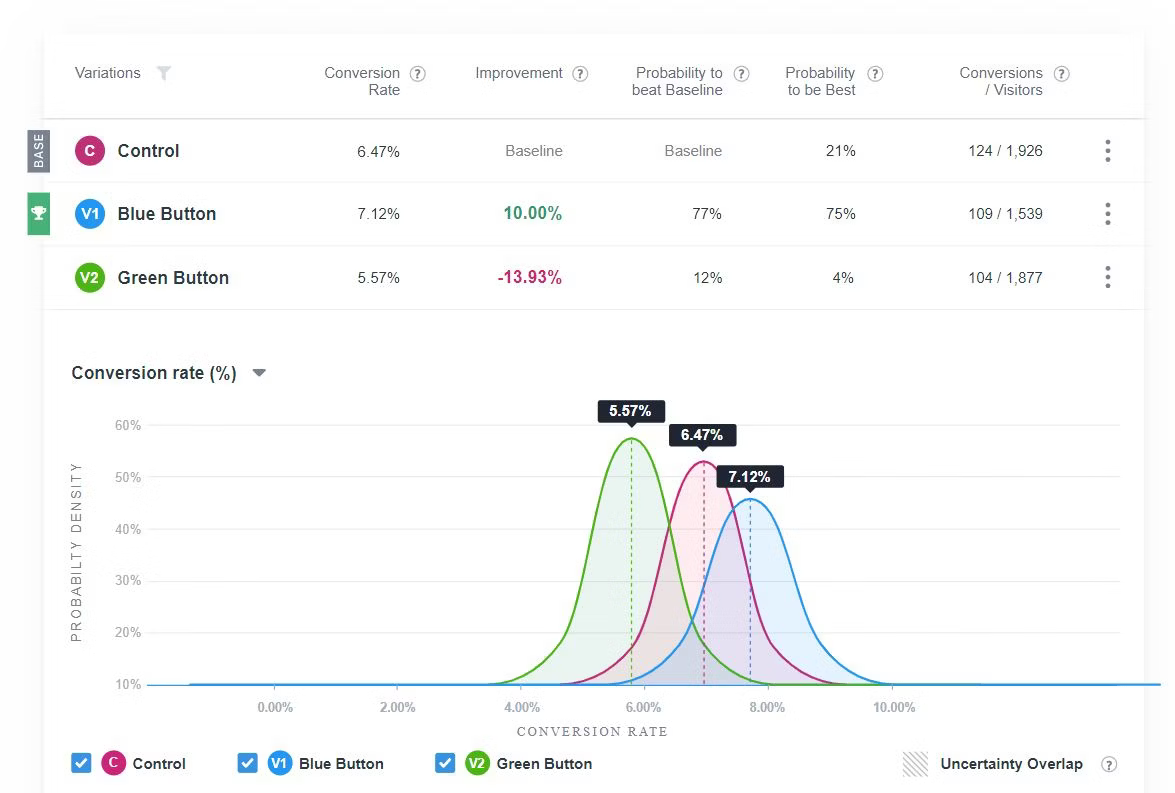Open the three-dot menu on Control row
The height and width of the screenshot is (793, 1175).
click(1107, 150)
